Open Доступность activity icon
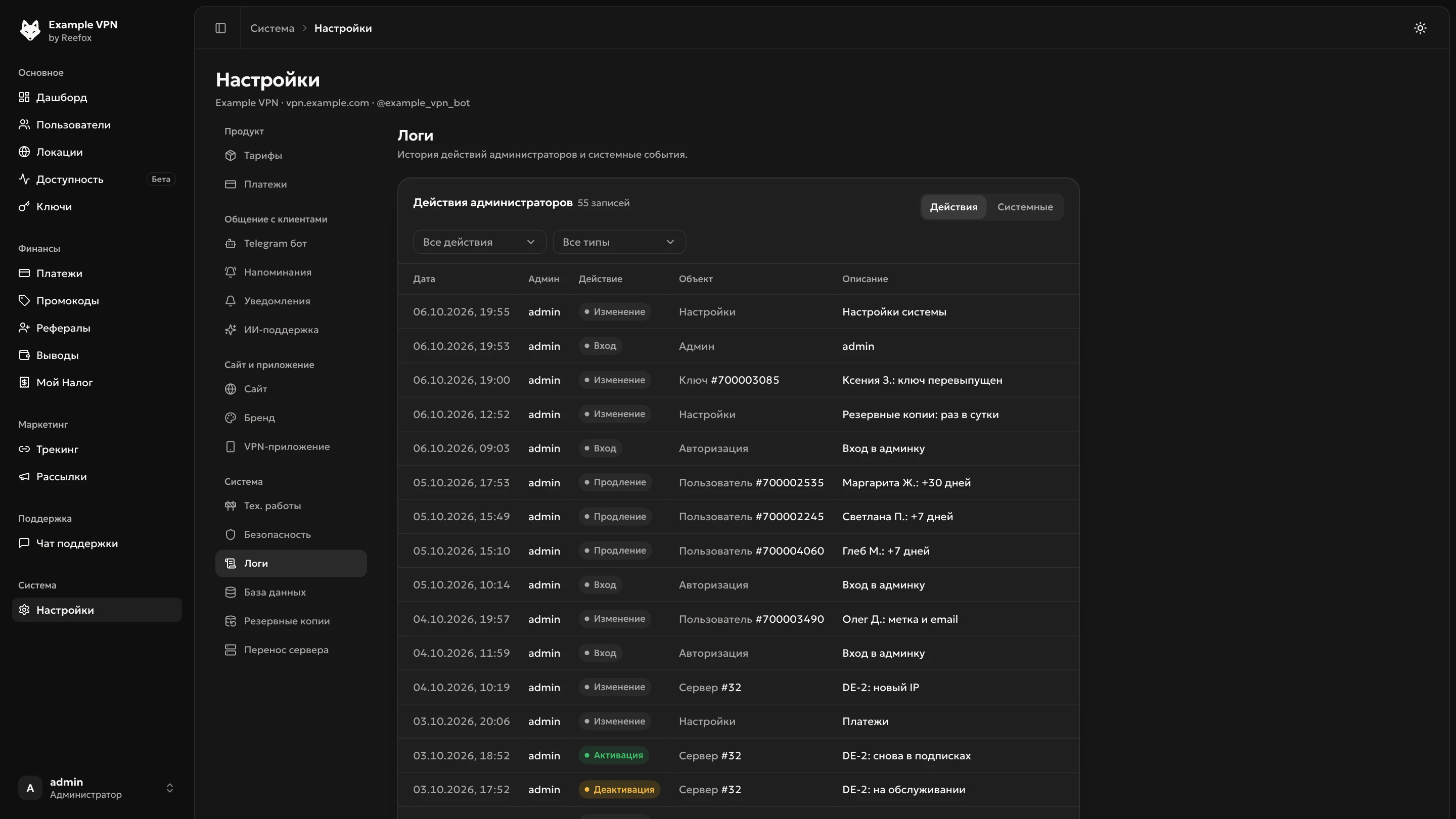This screenshot has width=1456, height=819. point(24,179)
